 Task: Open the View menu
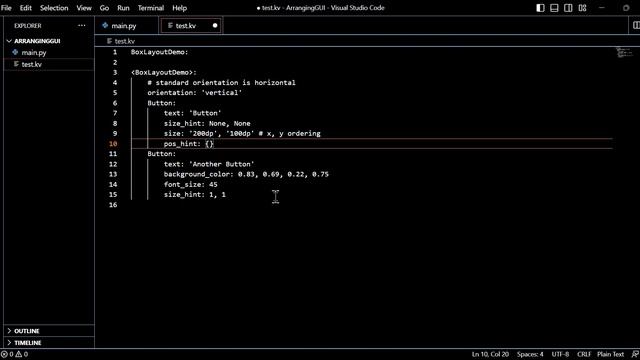(x=84, y=8)
